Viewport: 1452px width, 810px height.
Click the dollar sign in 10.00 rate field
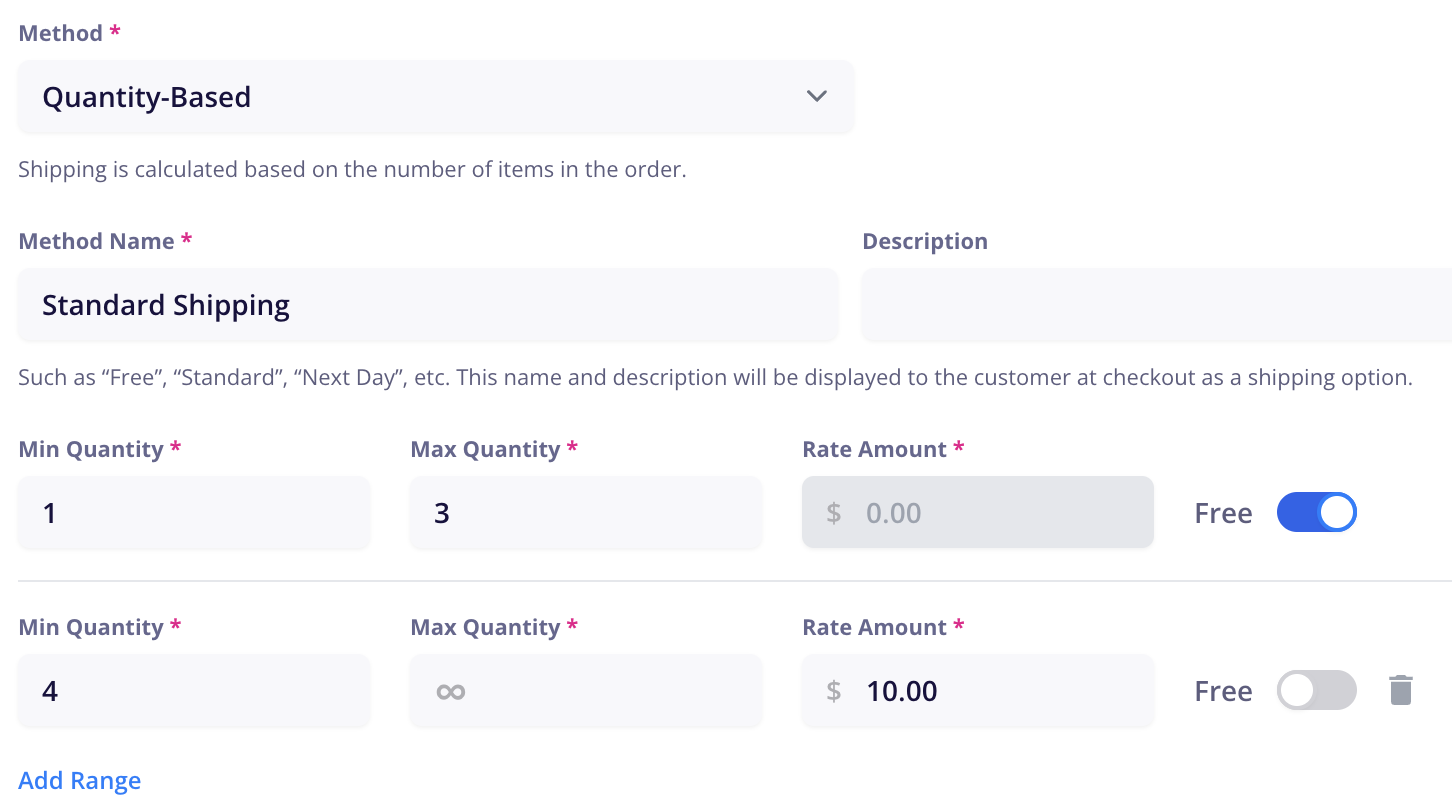pyautogui.click(x=834, y=691)
